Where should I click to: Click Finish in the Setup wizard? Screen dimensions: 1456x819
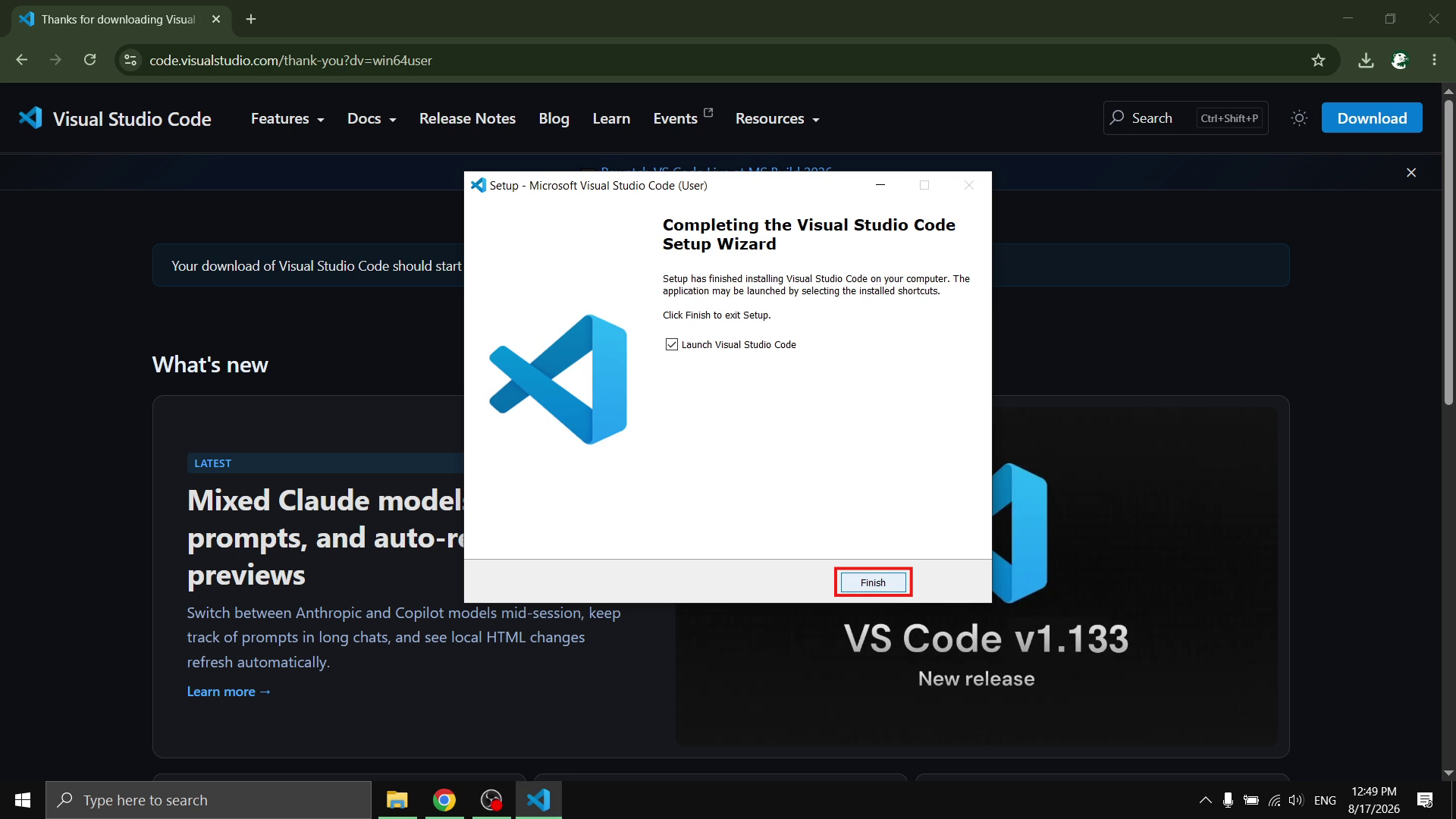point(873,582)
